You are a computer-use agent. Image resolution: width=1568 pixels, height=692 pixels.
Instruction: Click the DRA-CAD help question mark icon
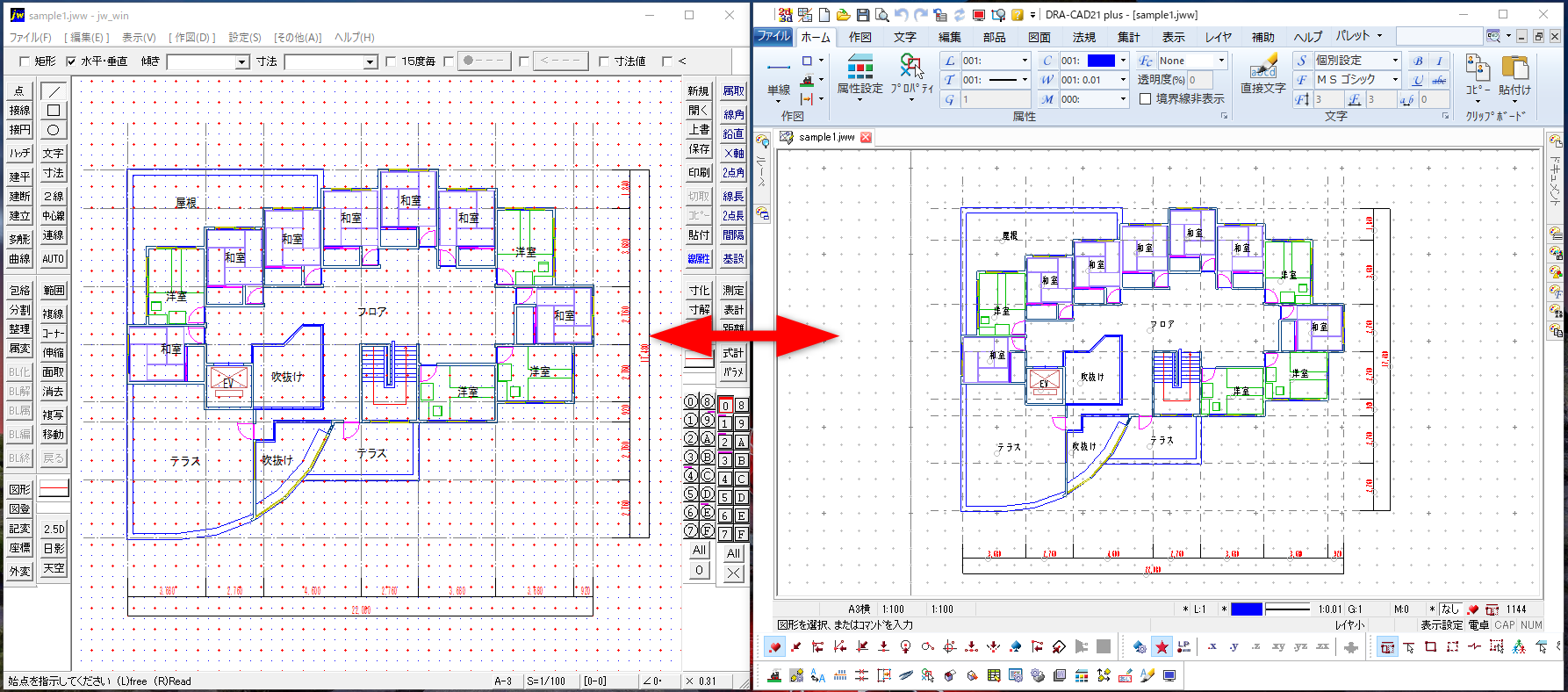(1017, 15)
